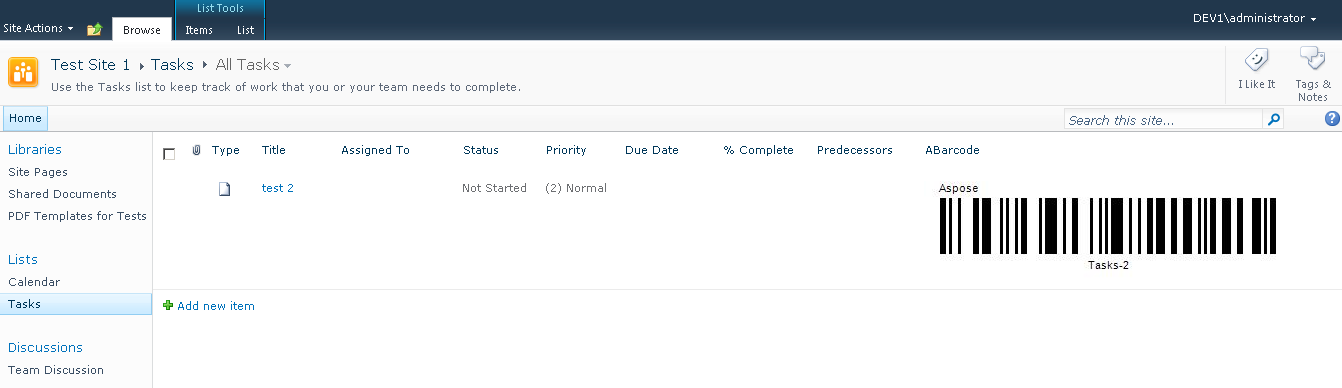Screen dimensions: 1342x388
Task: Open the Tags & Notes icon
Action: [1312, 60]
